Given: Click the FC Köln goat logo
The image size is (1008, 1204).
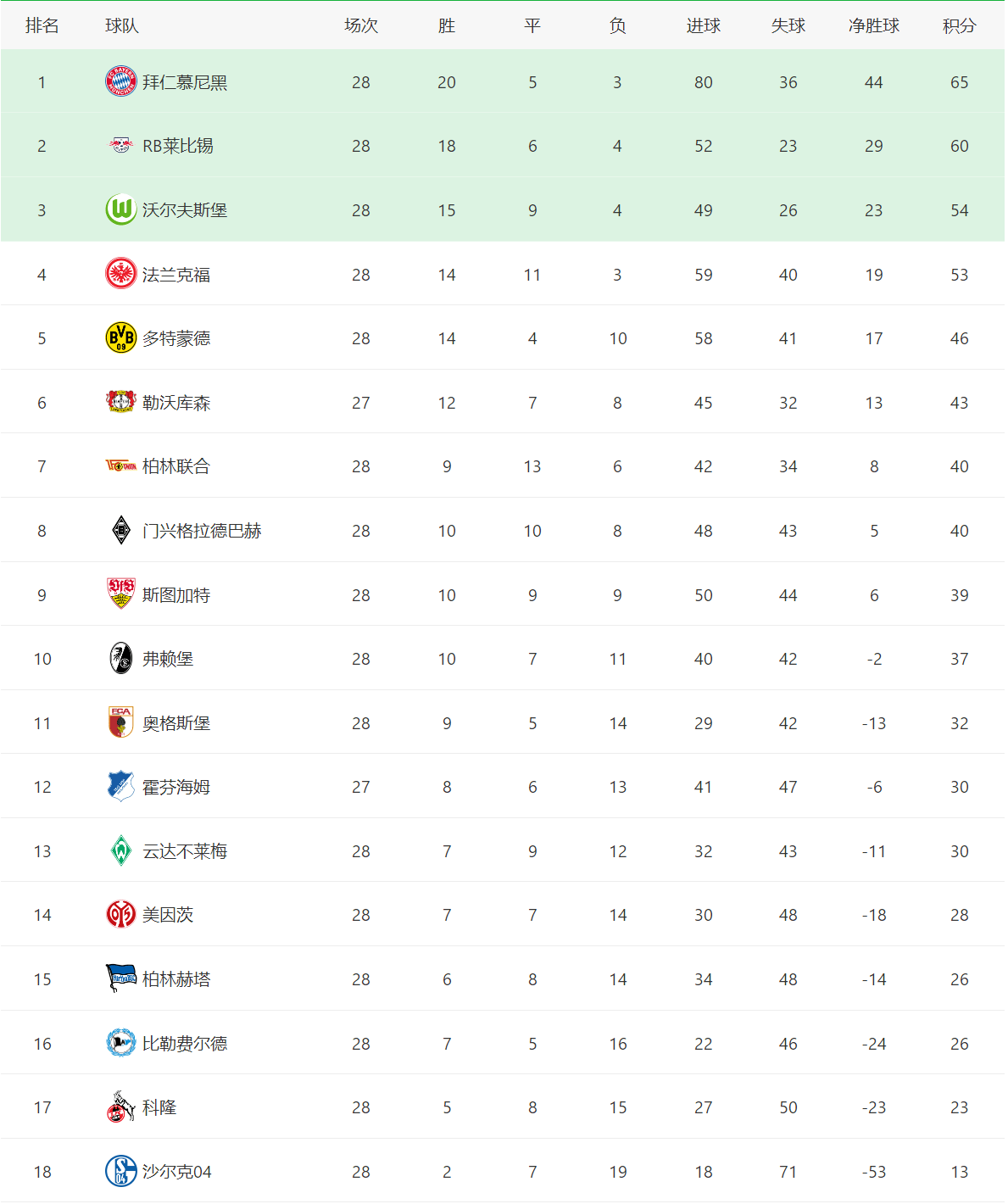Looking at the screenshot, I should [120, 1106].
